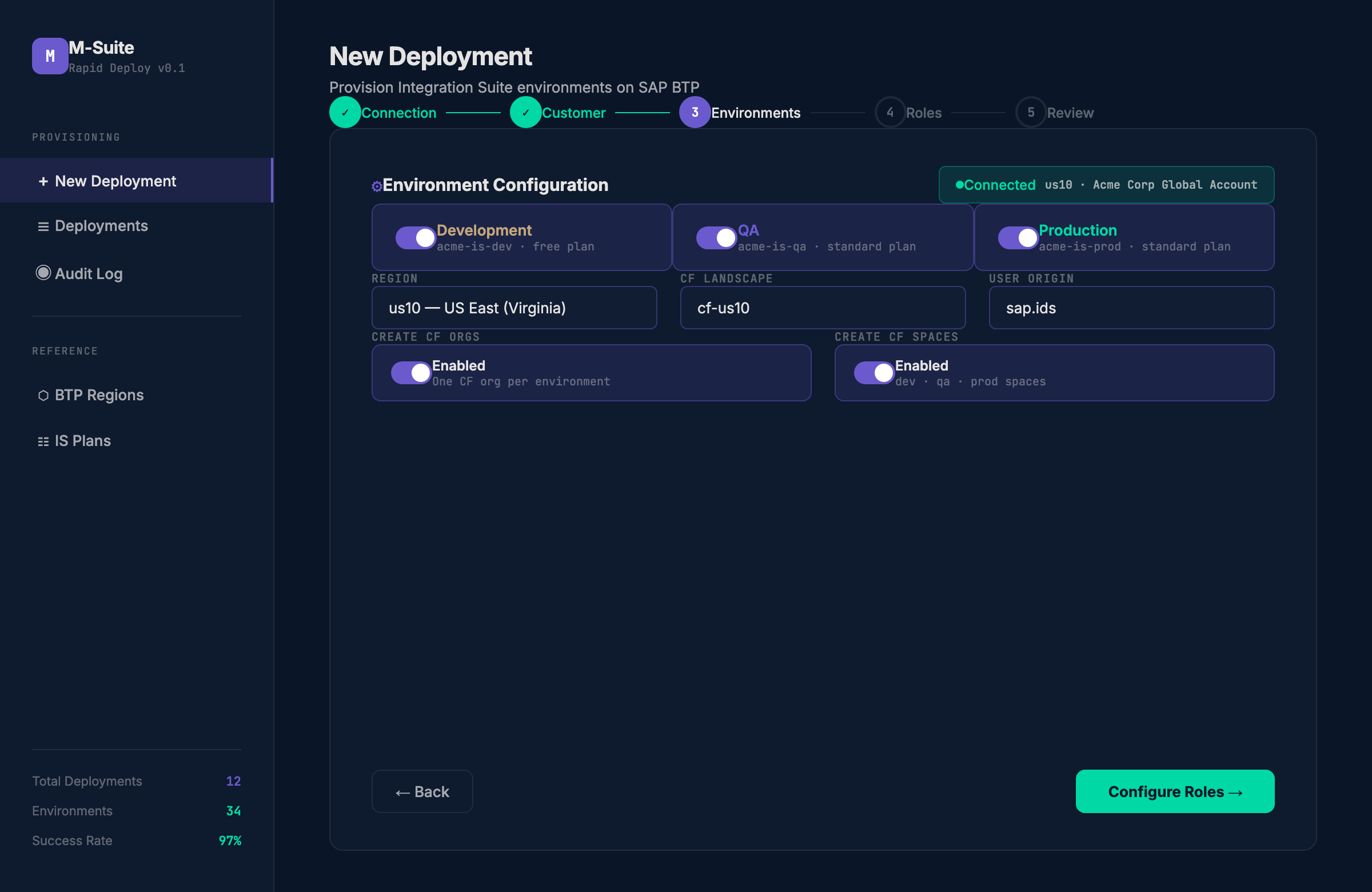Disable the Create CF Orgs toggle
The image size is (1372, 892).
[410, 373]
